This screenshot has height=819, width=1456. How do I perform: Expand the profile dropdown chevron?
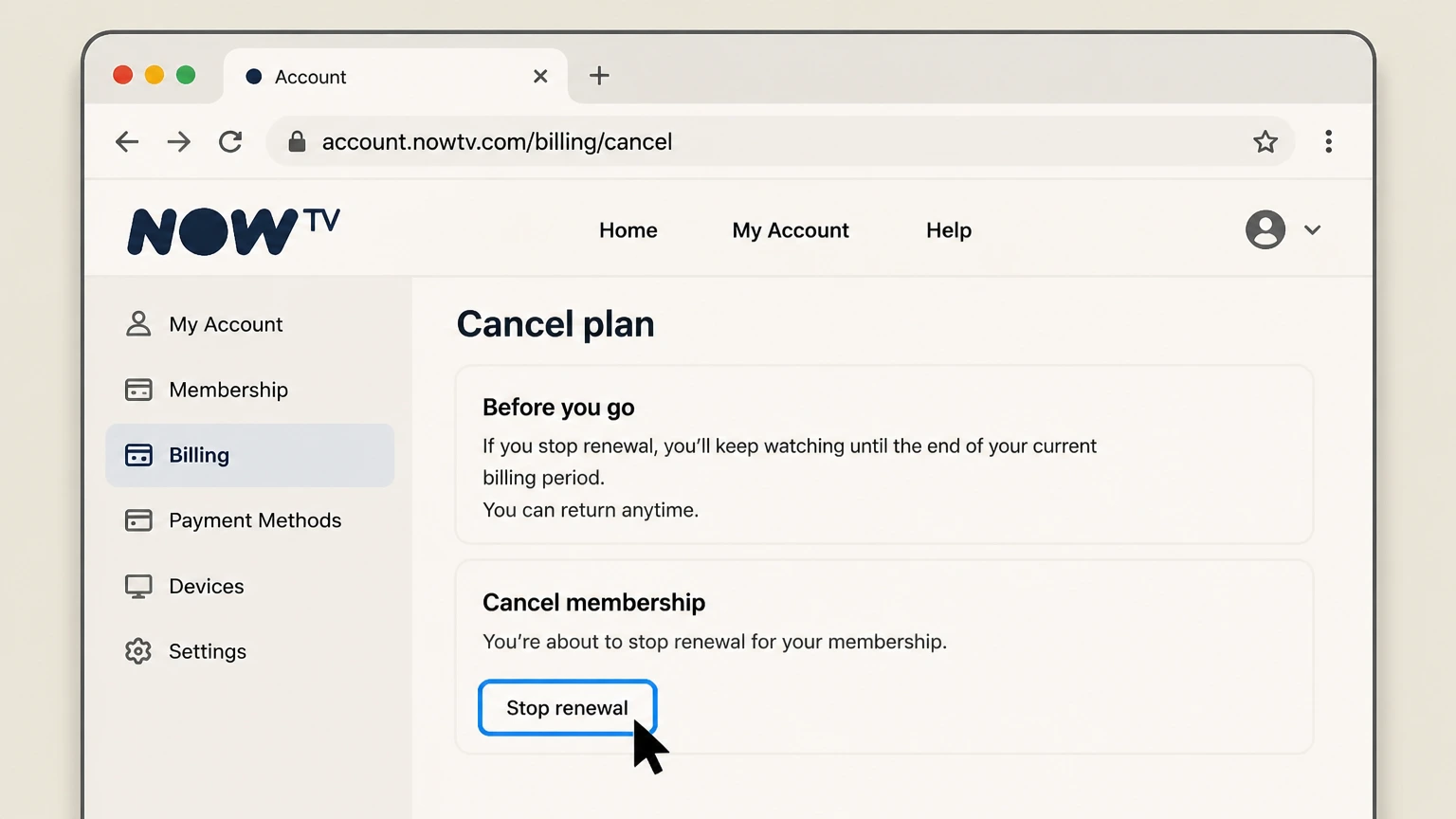1312,230
